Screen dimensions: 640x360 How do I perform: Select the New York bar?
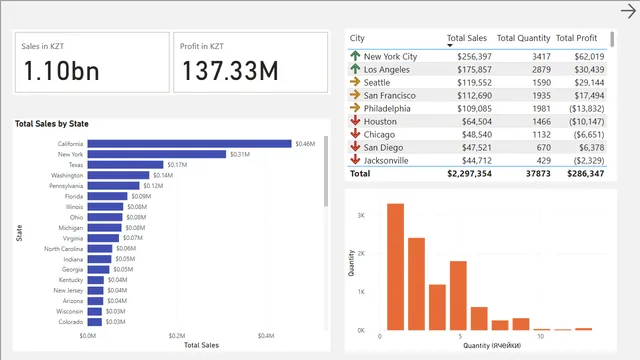157,154
